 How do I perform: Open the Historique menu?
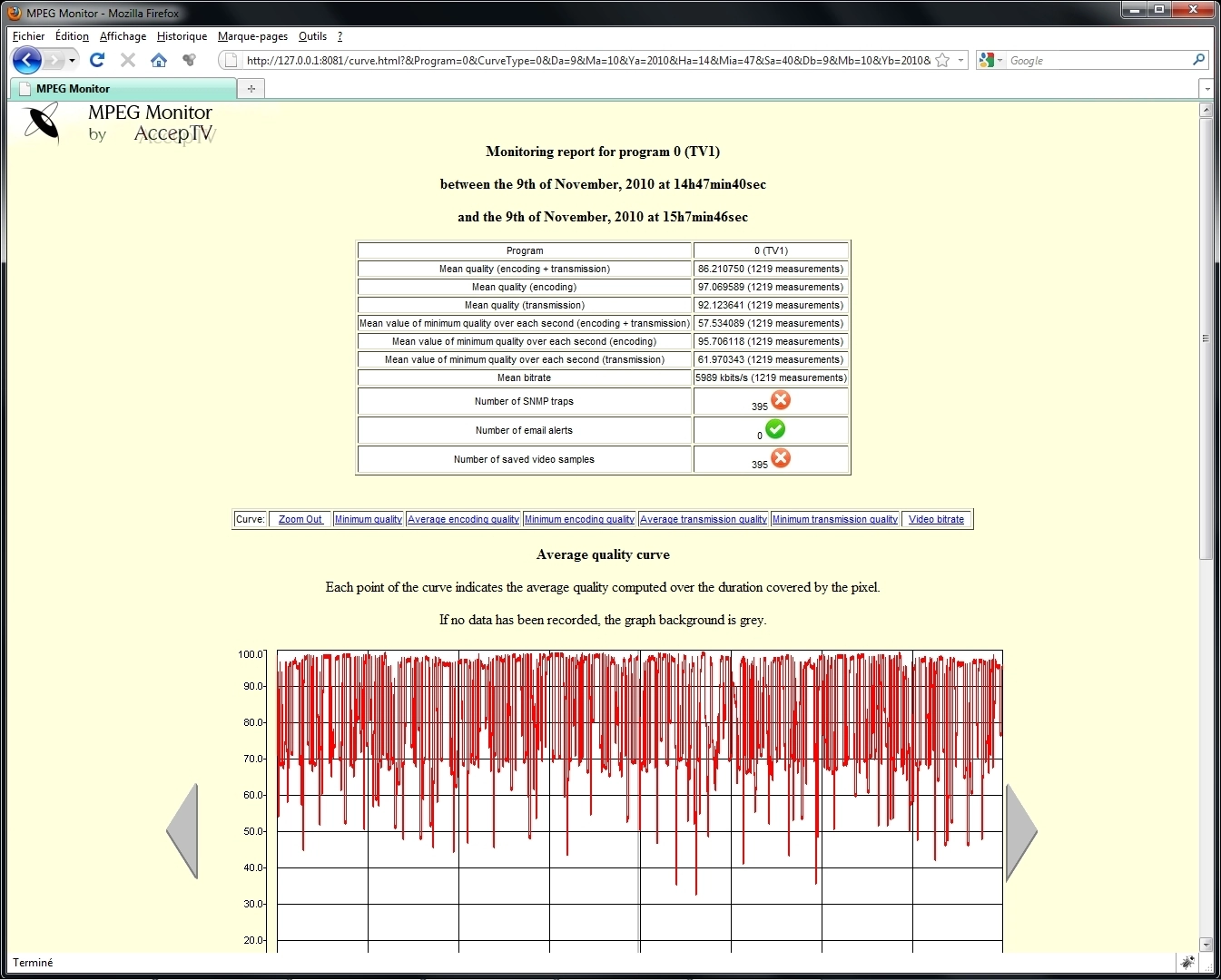click(182, 36)
